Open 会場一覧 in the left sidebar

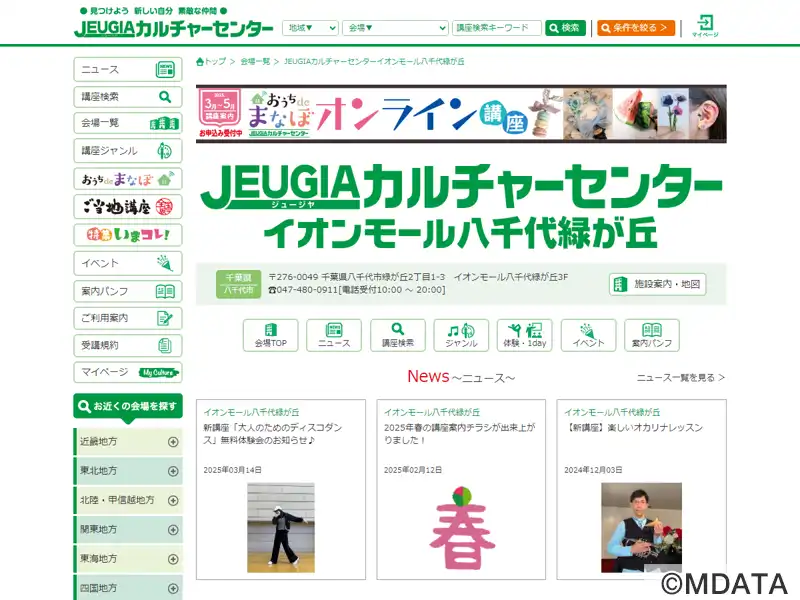[128, 123]
